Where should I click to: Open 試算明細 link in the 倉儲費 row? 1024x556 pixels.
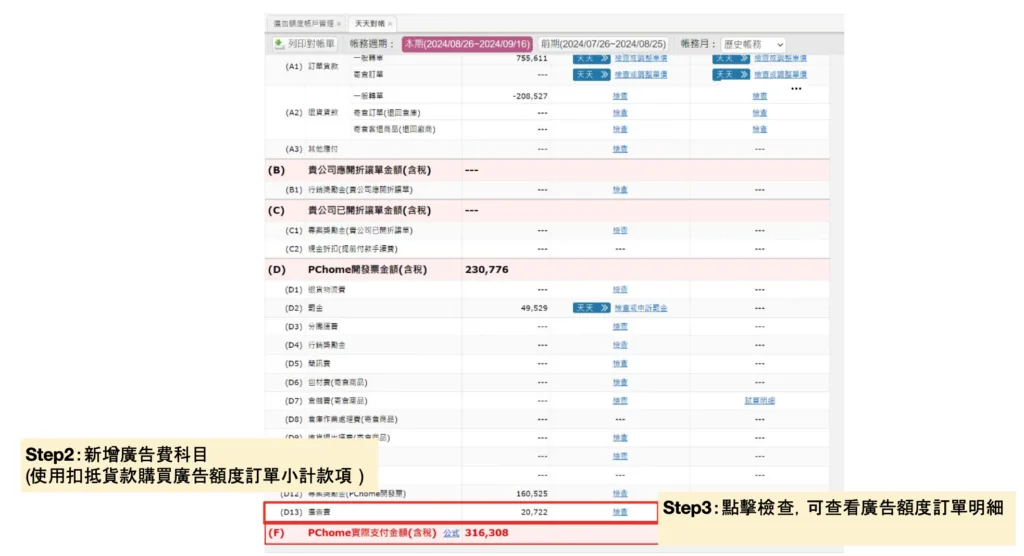click(759, 400)
